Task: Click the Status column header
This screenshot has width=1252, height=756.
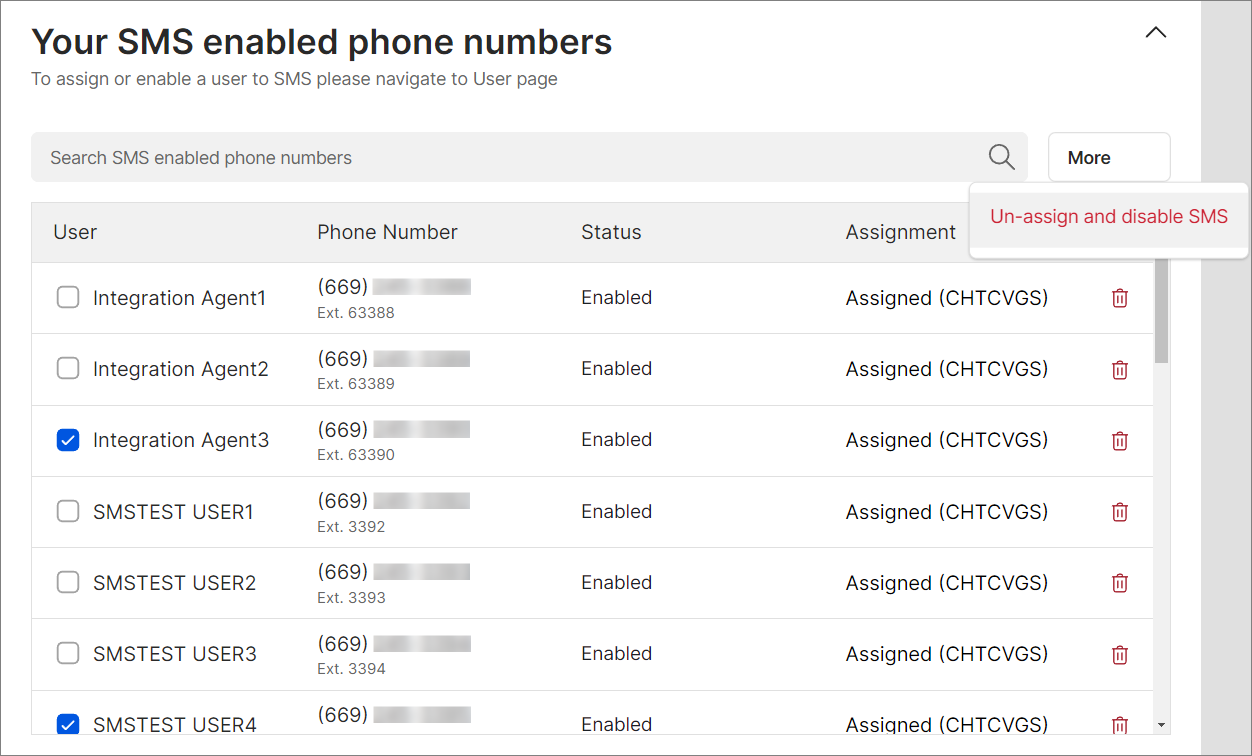Action: (611, 232)
